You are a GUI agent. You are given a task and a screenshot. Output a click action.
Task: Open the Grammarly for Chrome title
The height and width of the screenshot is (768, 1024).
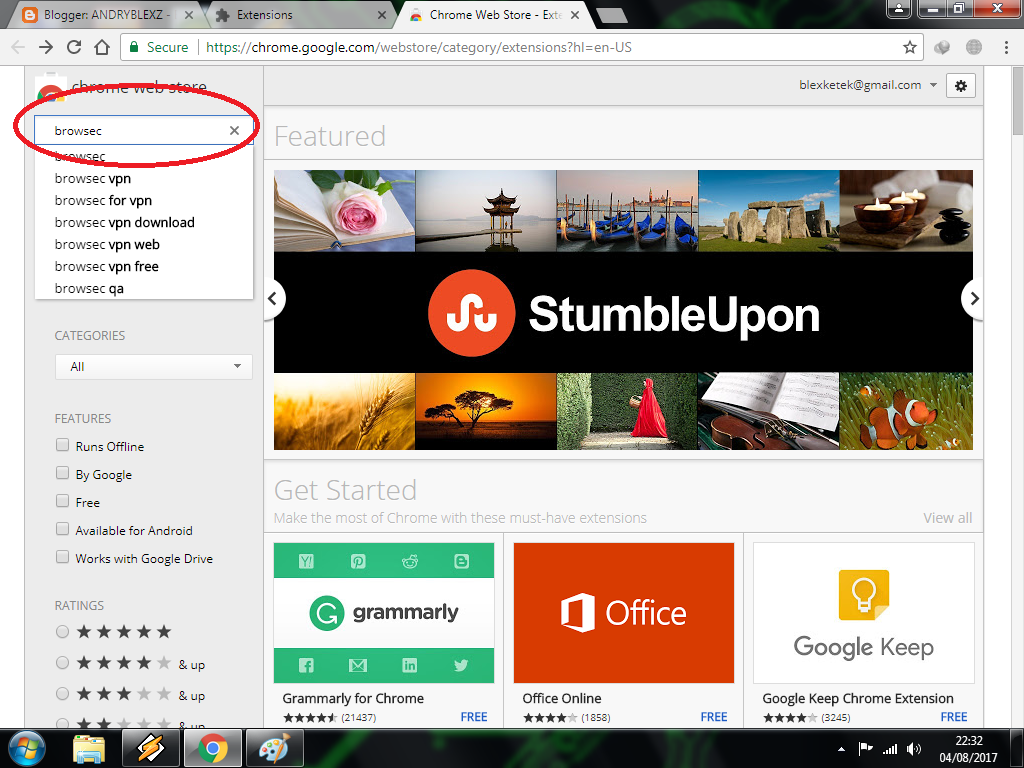point(353,698)
